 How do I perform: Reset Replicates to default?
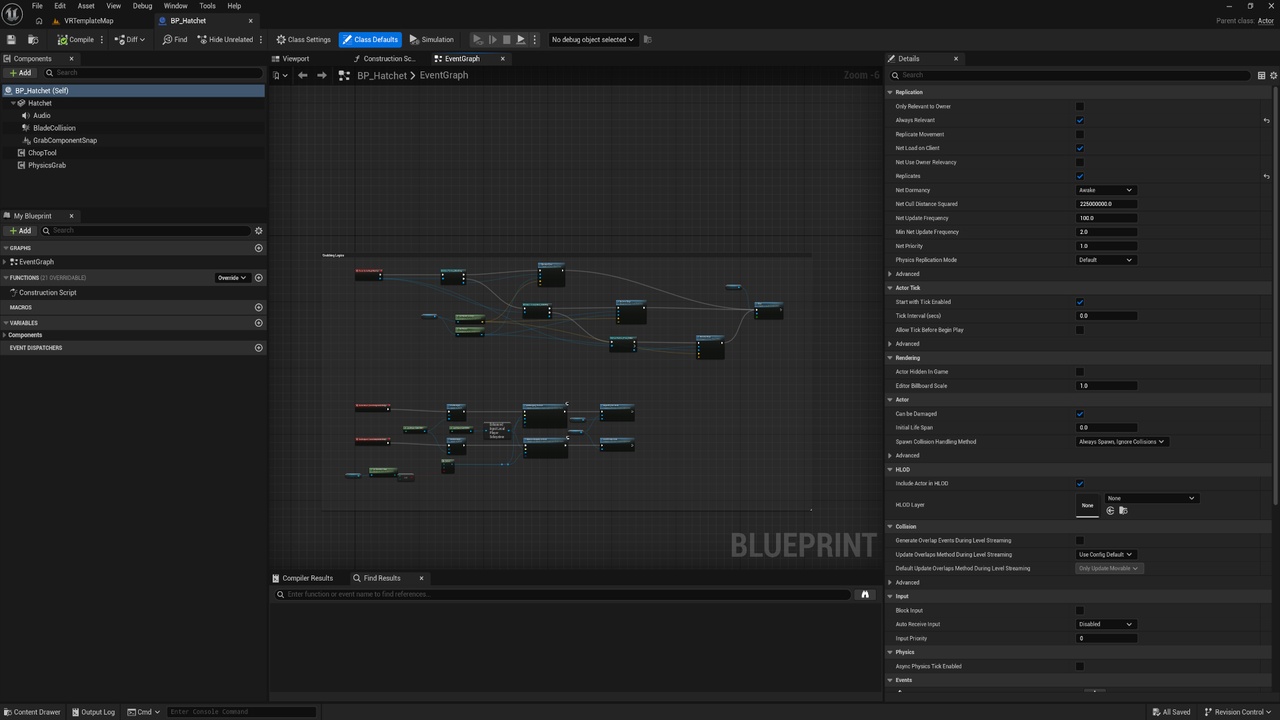pyautogui.click(x=1266, y=176)
